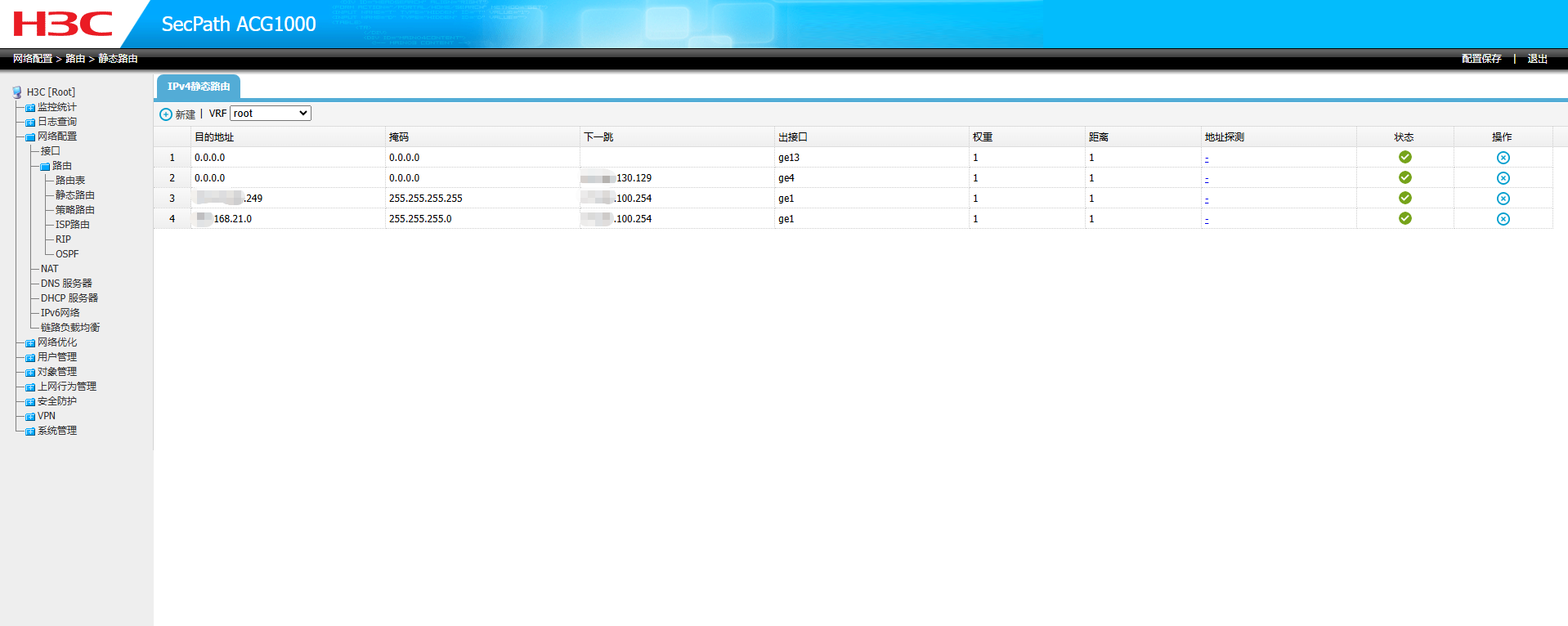Click delete icon for route row 3
1568x626 pixels.
[x=1503, y=199]
